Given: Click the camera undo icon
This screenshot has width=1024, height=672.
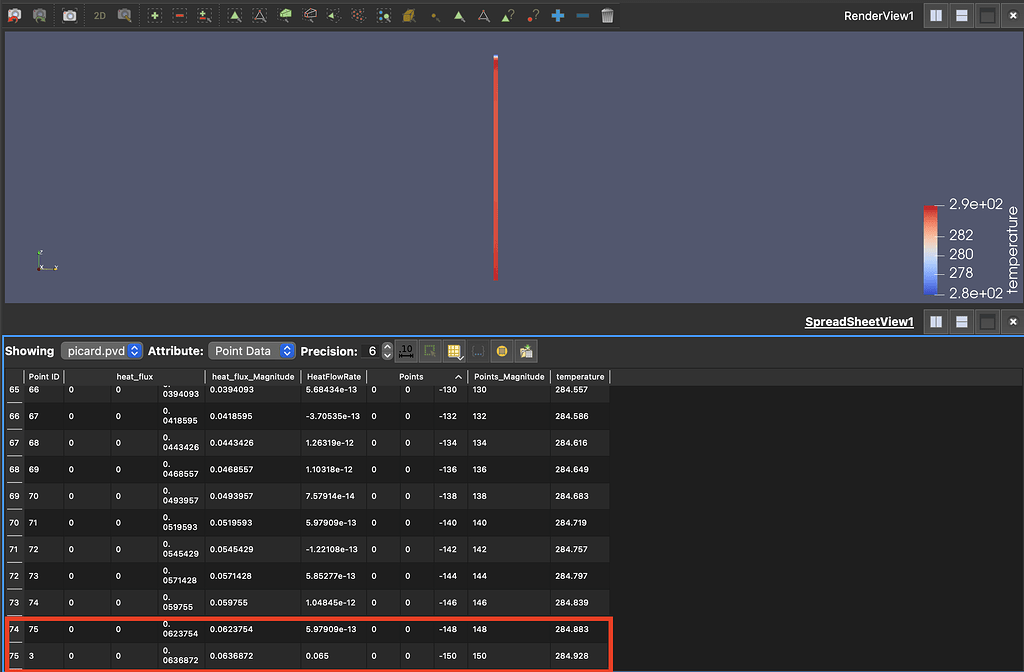Looking at the screenshot, I should click(x=14, y=16).
